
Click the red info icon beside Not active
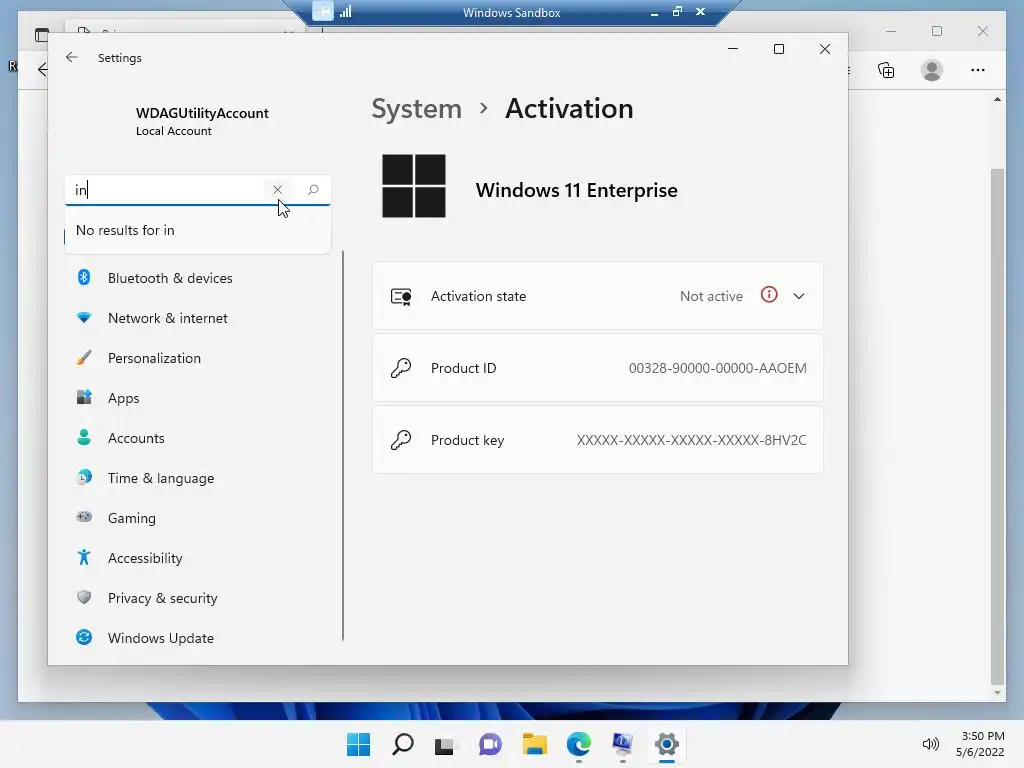[769, 295]
